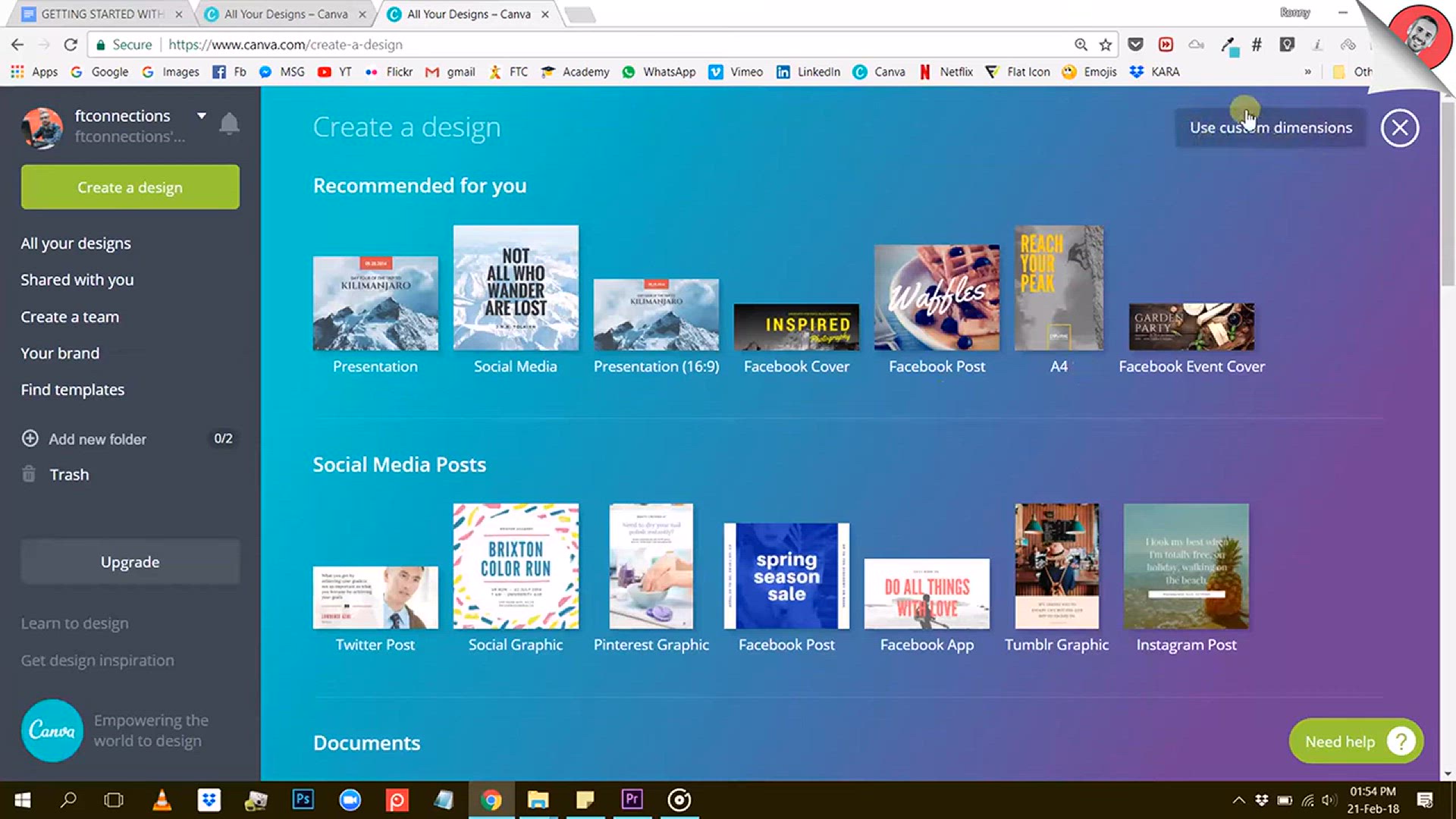Show hidden system tray icons
Screen dimensions: 1456x819
pos(1238,800)
